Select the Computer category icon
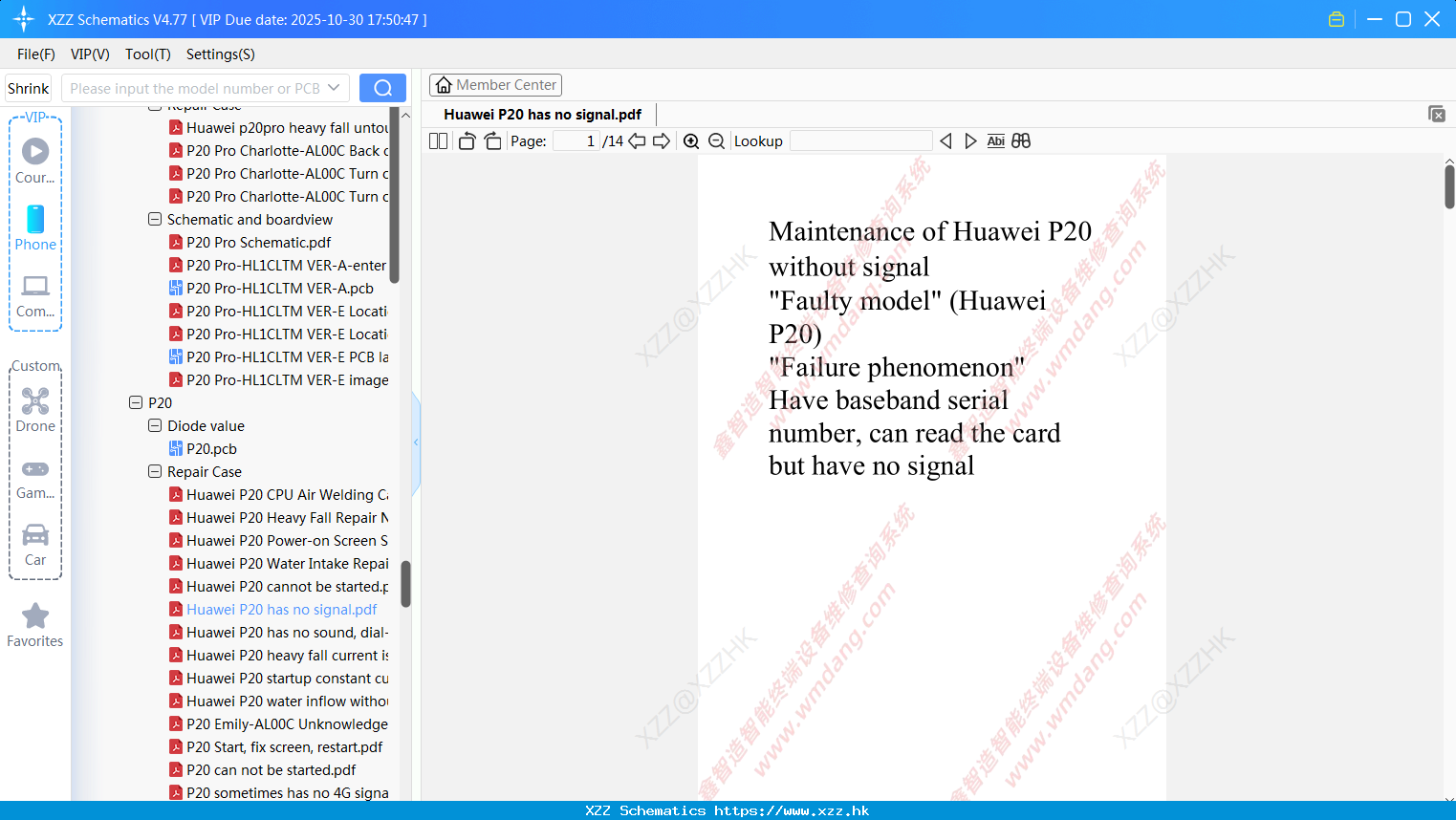The height and width of the screenshot is (820, 1456). (35, 296)
